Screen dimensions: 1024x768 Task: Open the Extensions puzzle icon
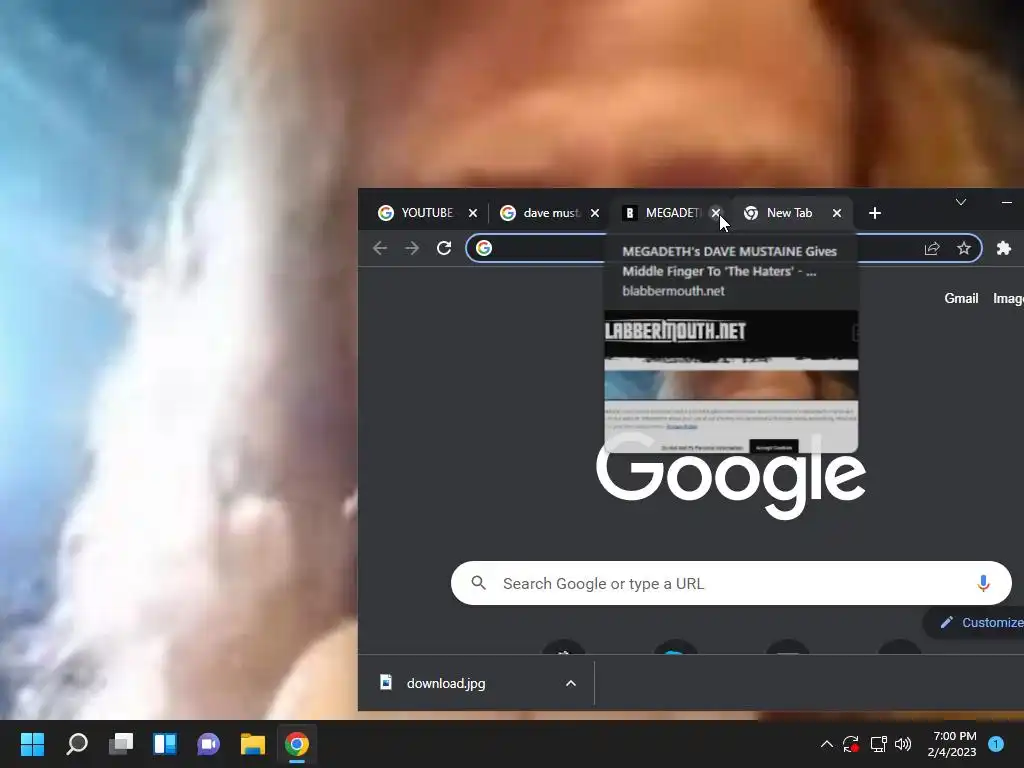1004,248
